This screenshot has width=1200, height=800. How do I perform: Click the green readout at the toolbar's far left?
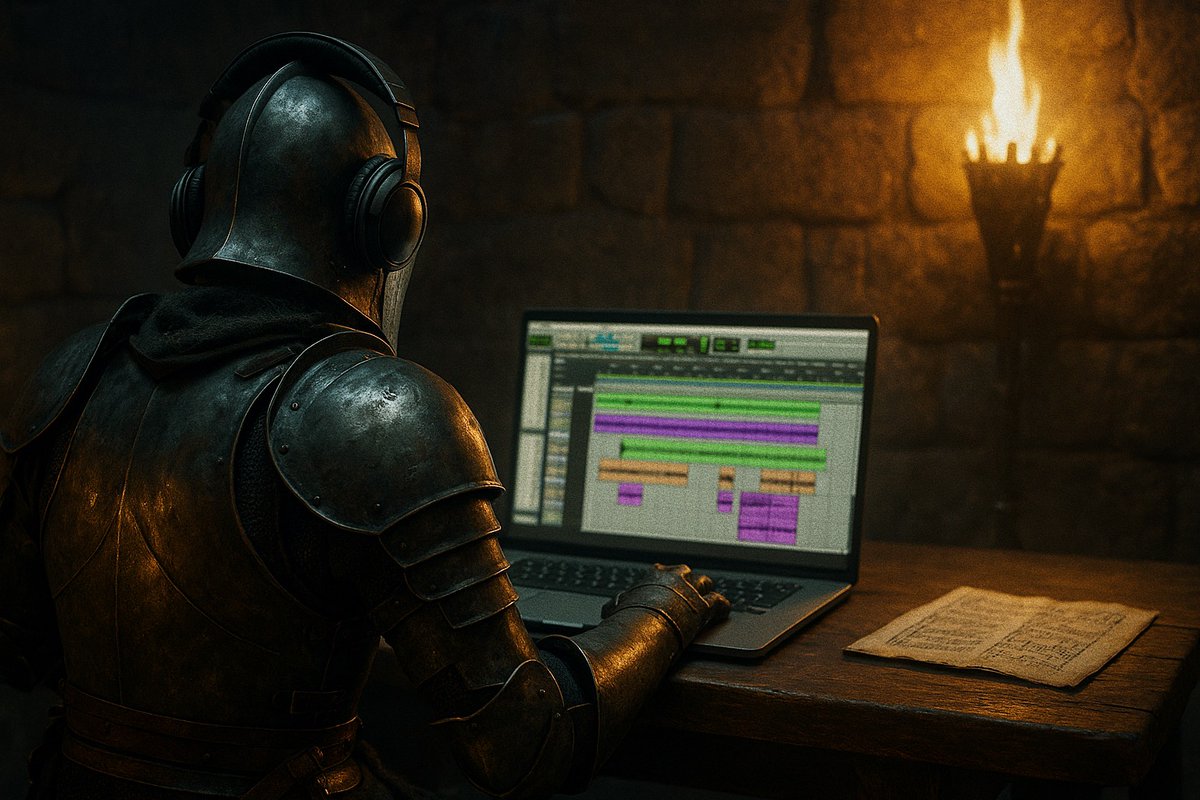(x=539, y=340)
